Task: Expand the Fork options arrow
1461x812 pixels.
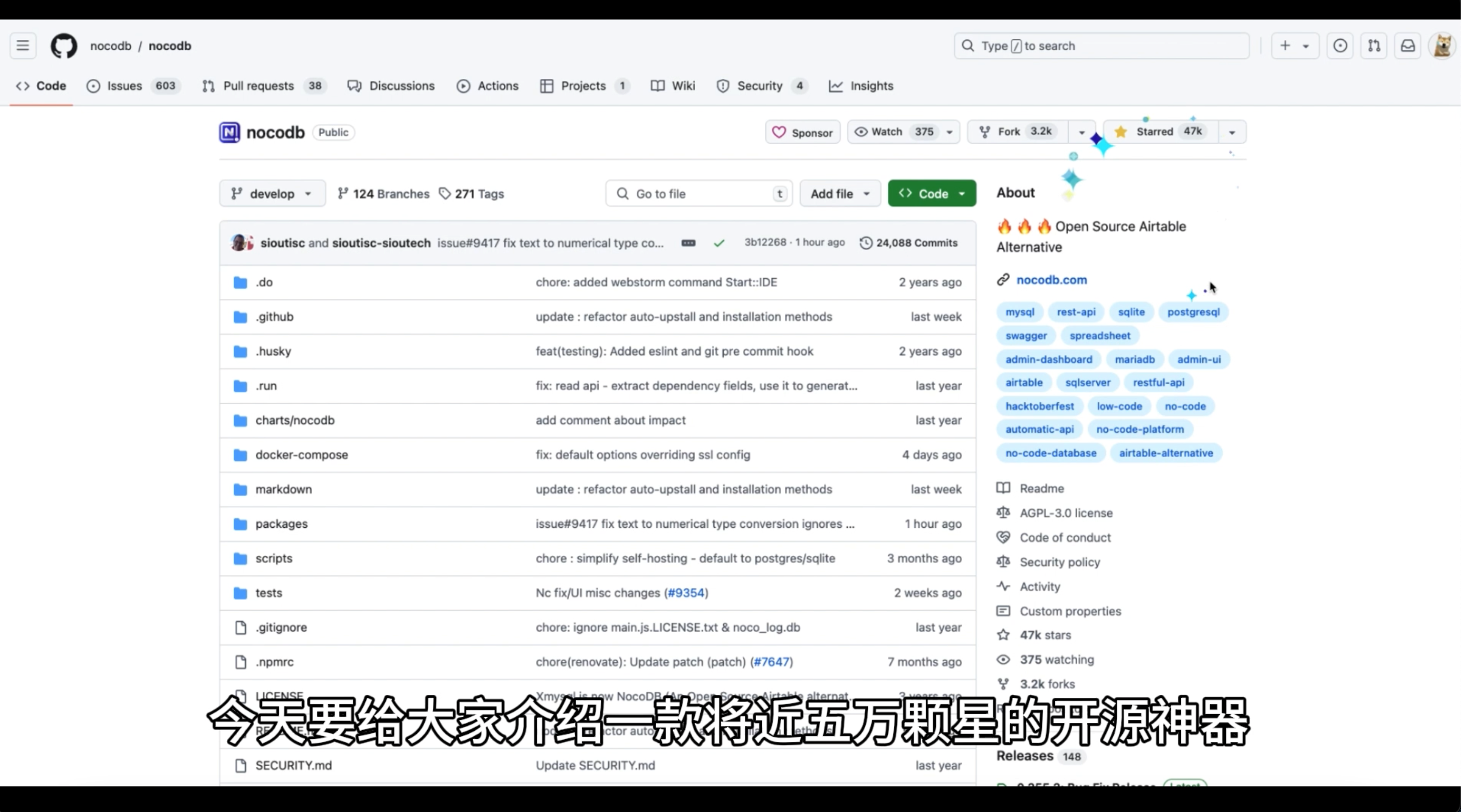Action: 1081,132
